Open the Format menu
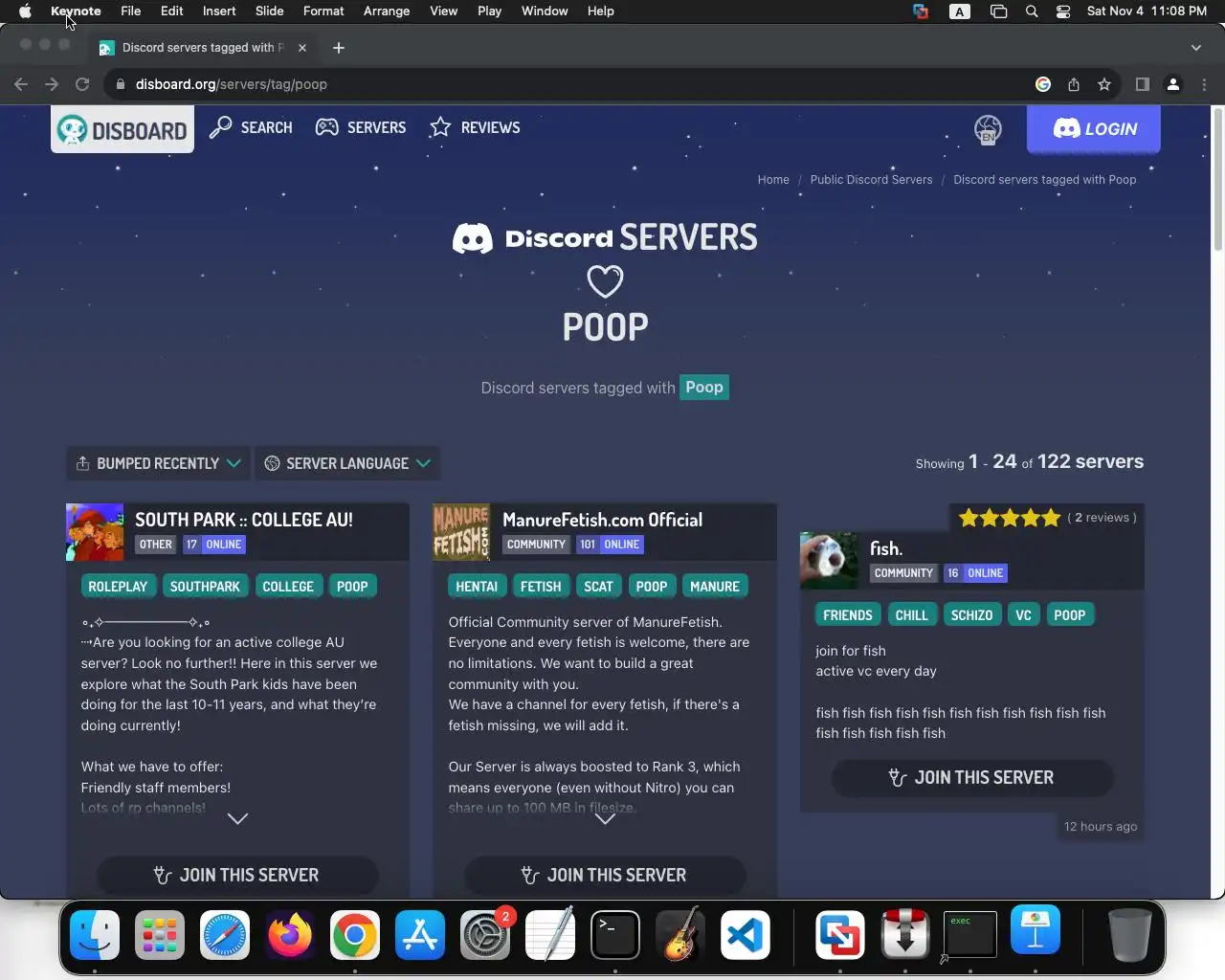This screenshot has height=980, width=1225. pos(323,11)
